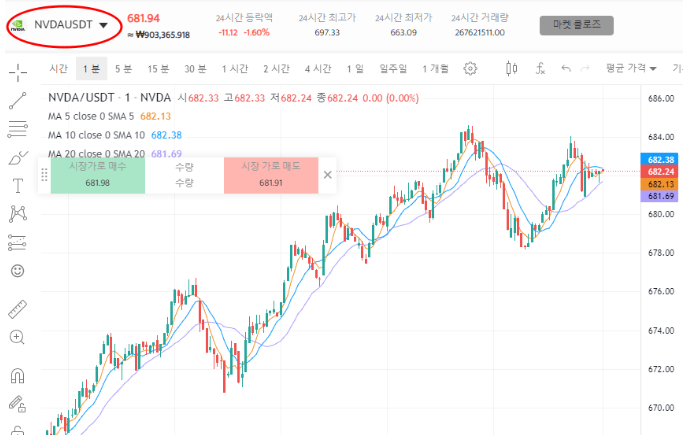
Task: Close the market order panel
Action: tap(327, 175)
